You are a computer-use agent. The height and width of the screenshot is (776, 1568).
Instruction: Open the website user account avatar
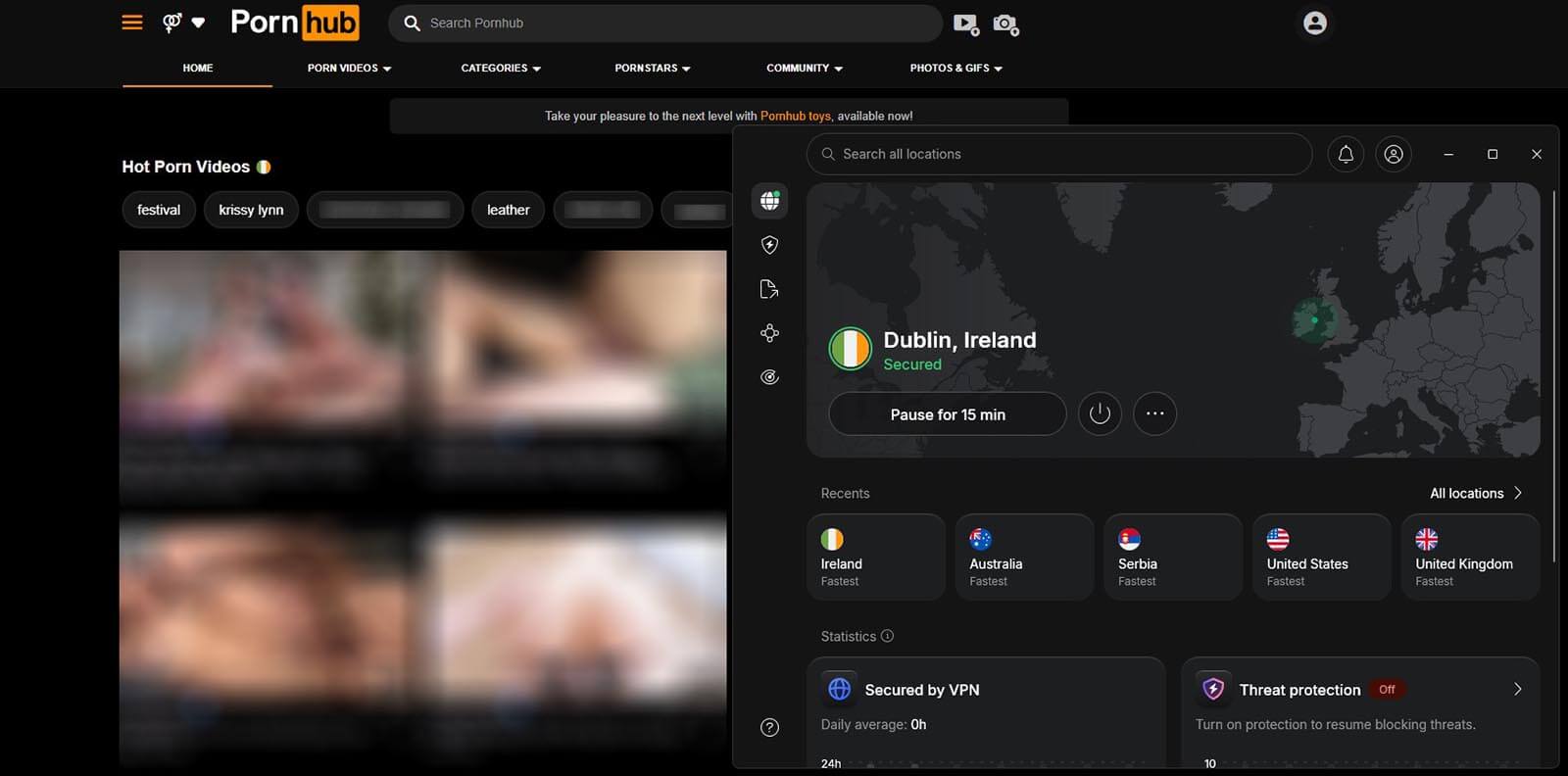pos(1315,23)
